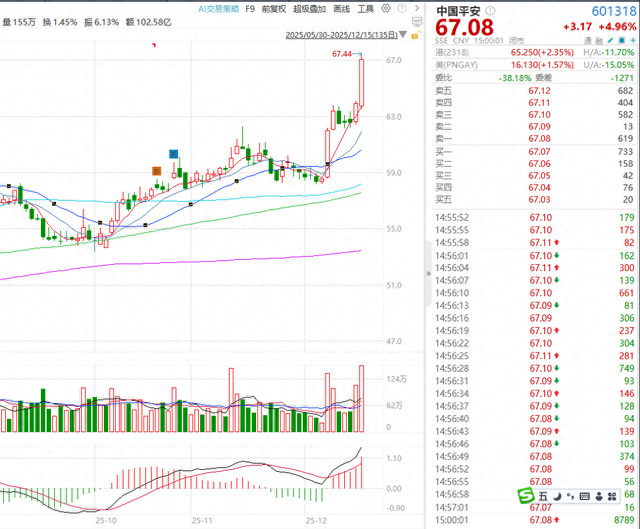
Task: Click the 25-11 date label on the time axis
Action: [x=202, y=521]
